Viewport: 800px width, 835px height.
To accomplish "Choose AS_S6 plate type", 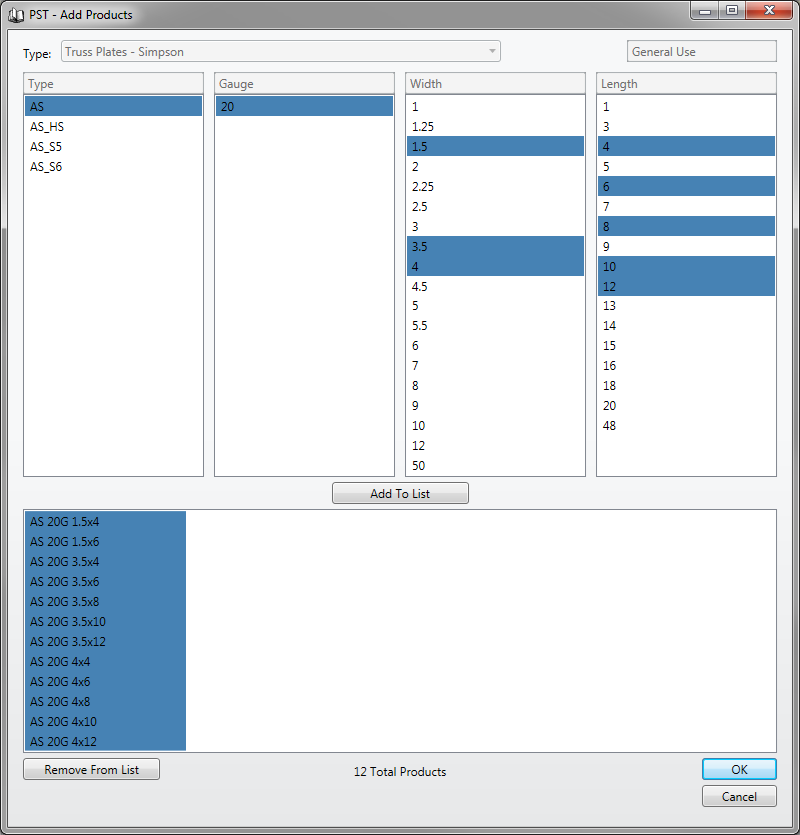I will point(46,167).
